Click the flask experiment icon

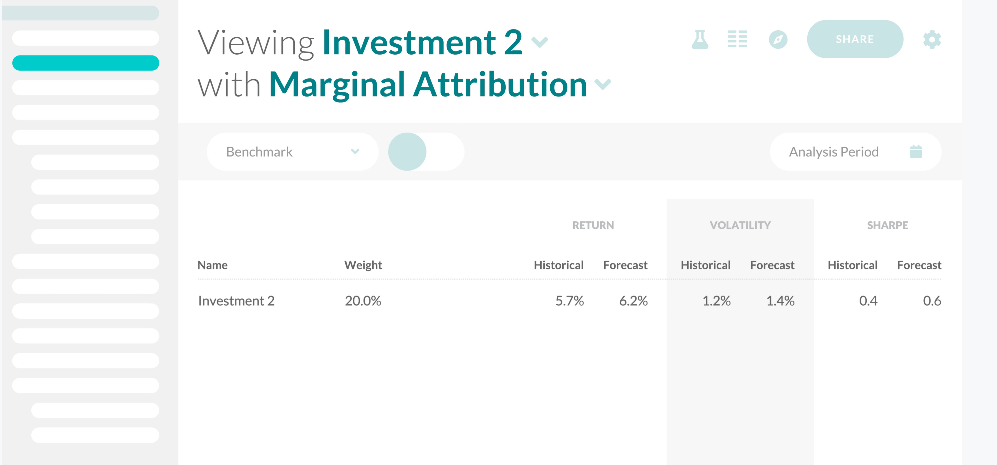click(x=700, y=40)
